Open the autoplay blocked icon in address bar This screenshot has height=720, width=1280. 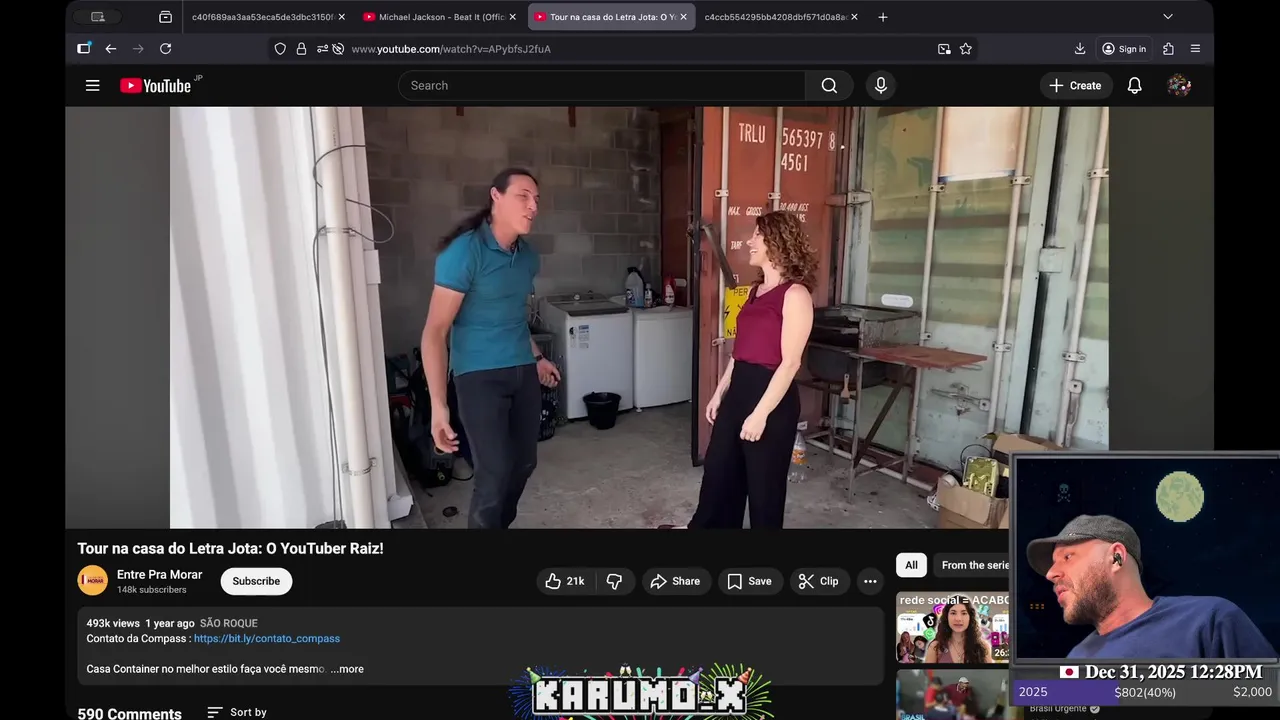(338, 49)
